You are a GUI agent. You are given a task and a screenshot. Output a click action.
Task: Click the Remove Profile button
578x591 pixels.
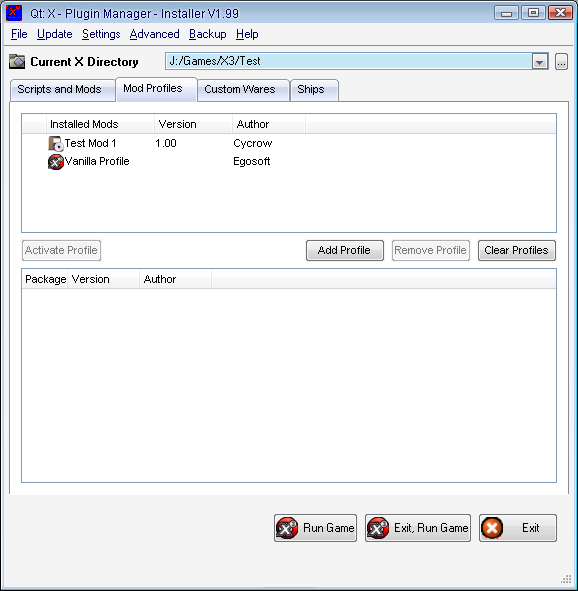coord(431,250)
